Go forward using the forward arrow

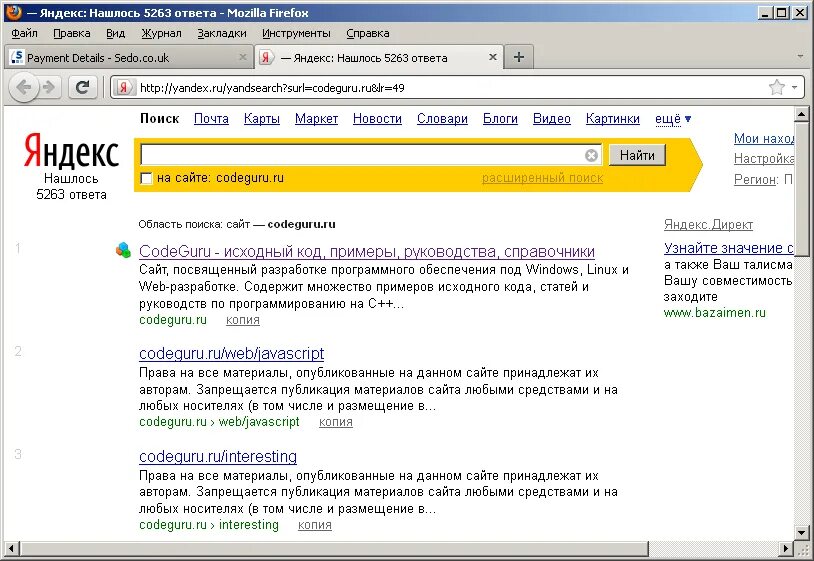(x=48, y=87)
